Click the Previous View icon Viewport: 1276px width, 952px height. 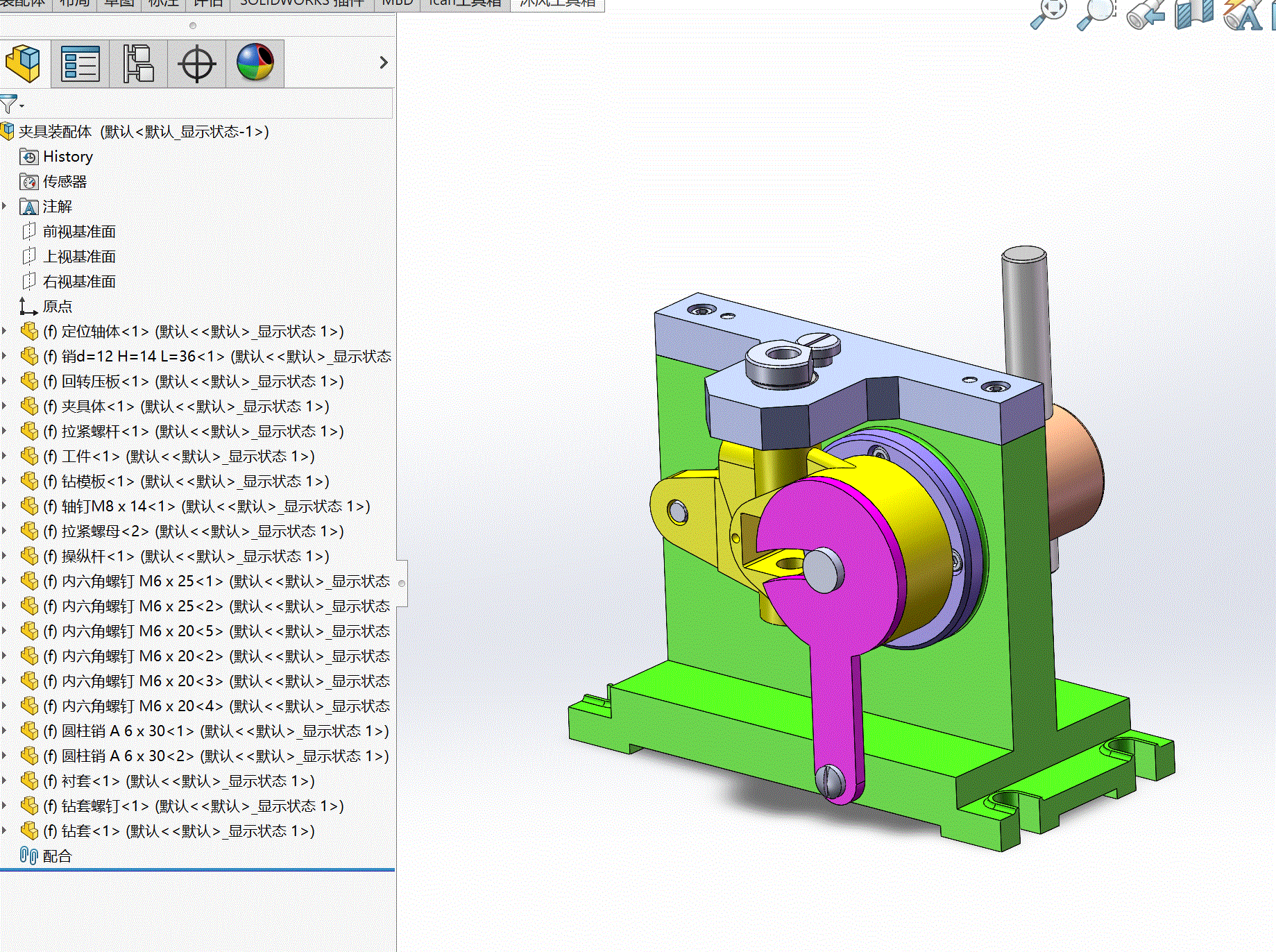[1146, 14]
